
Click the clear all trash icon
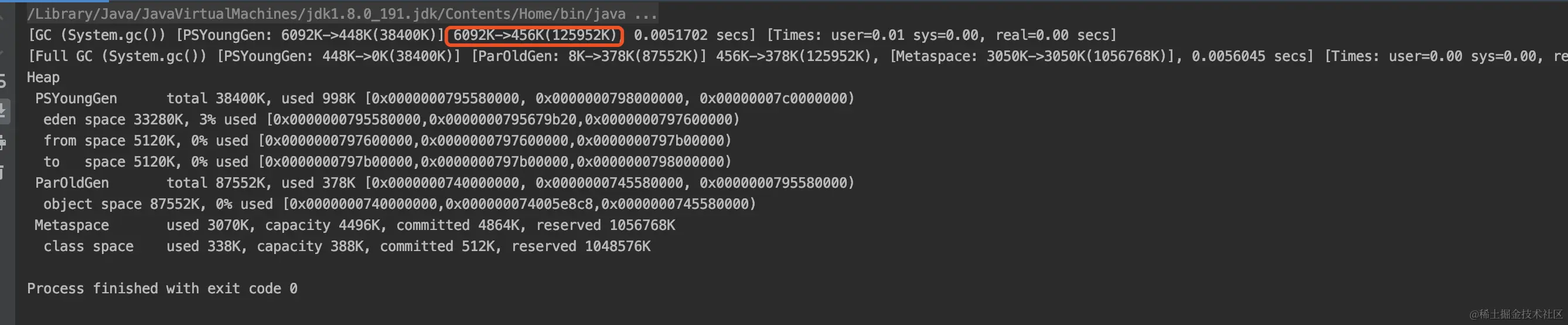tap(3, 172)
